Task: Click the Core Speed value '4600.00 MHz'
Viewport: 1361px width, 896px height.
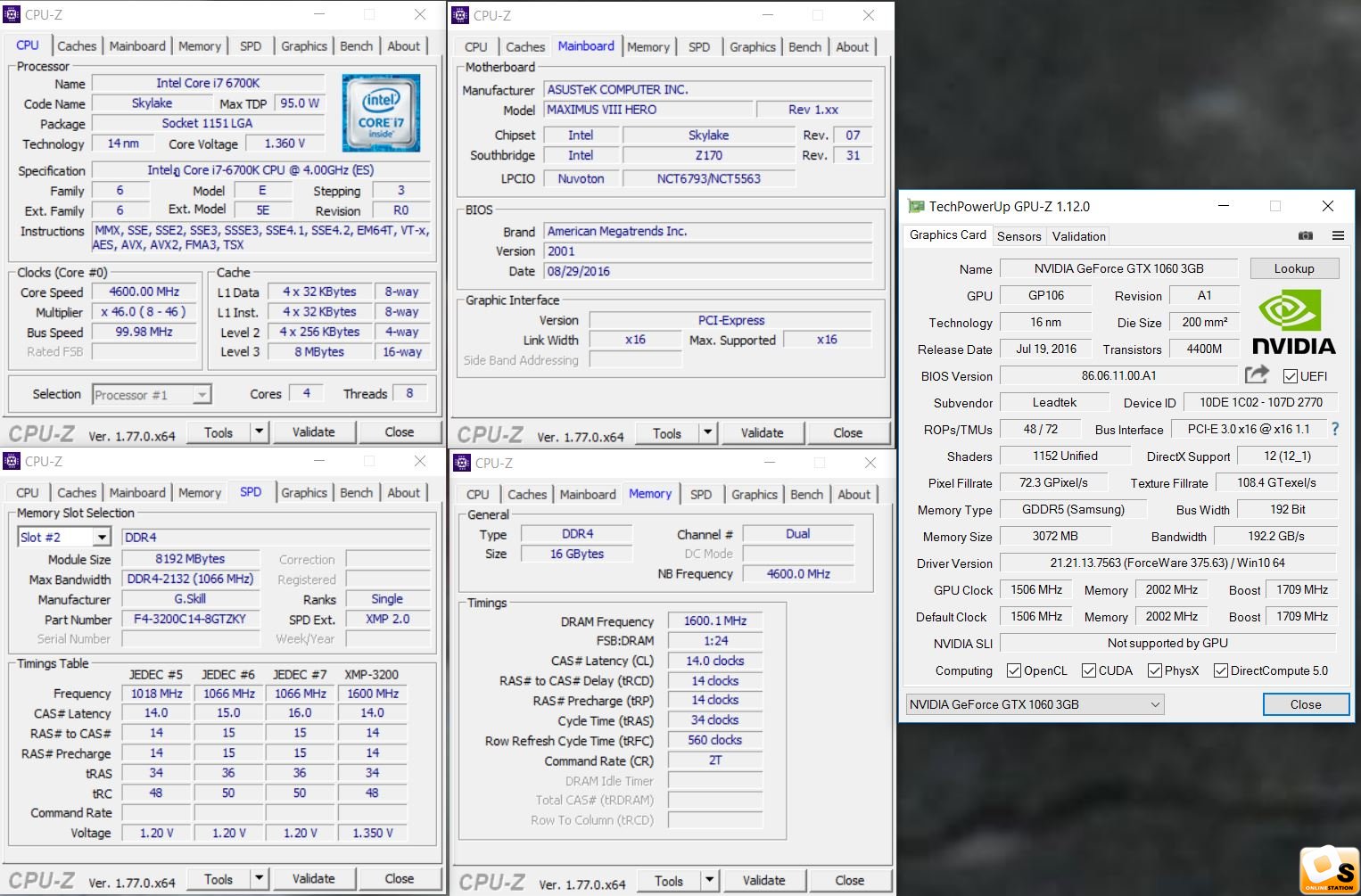Action: [x=144, y=292]
